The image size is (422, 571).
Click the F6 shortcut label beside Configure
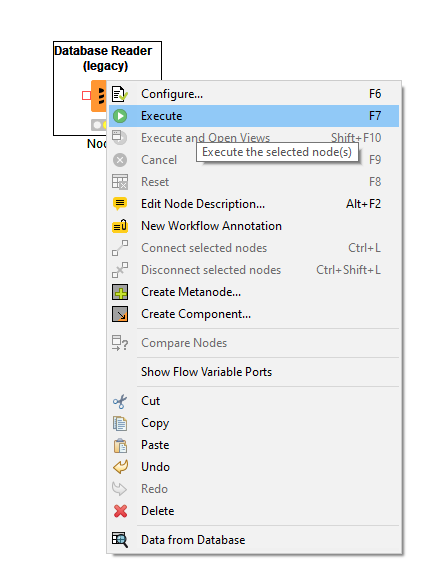coord(375,94)
